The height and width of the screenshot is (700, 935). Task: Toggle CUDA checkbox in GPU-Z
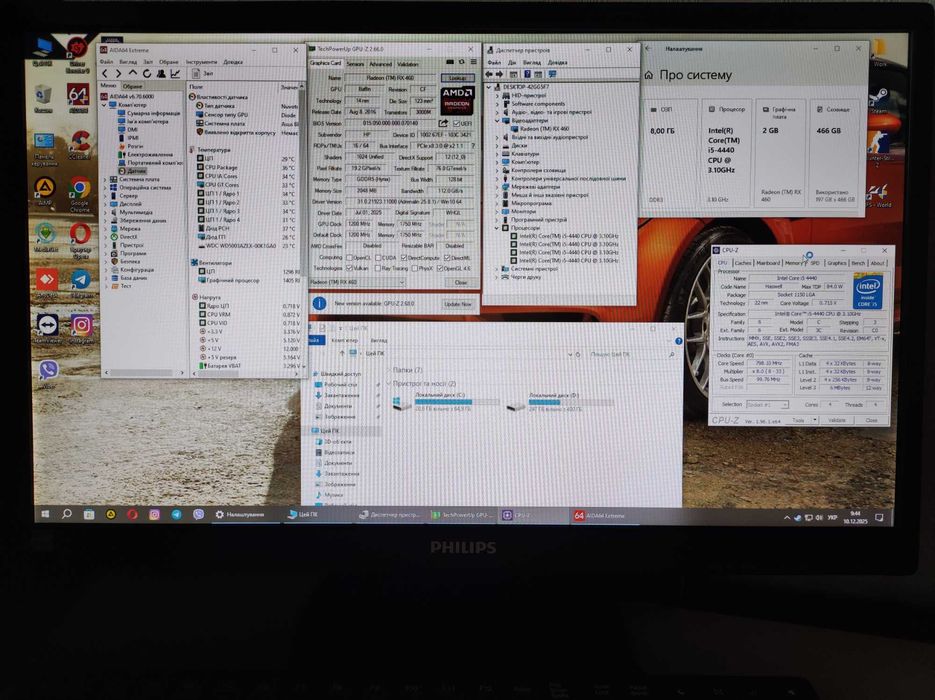point(377,258)
